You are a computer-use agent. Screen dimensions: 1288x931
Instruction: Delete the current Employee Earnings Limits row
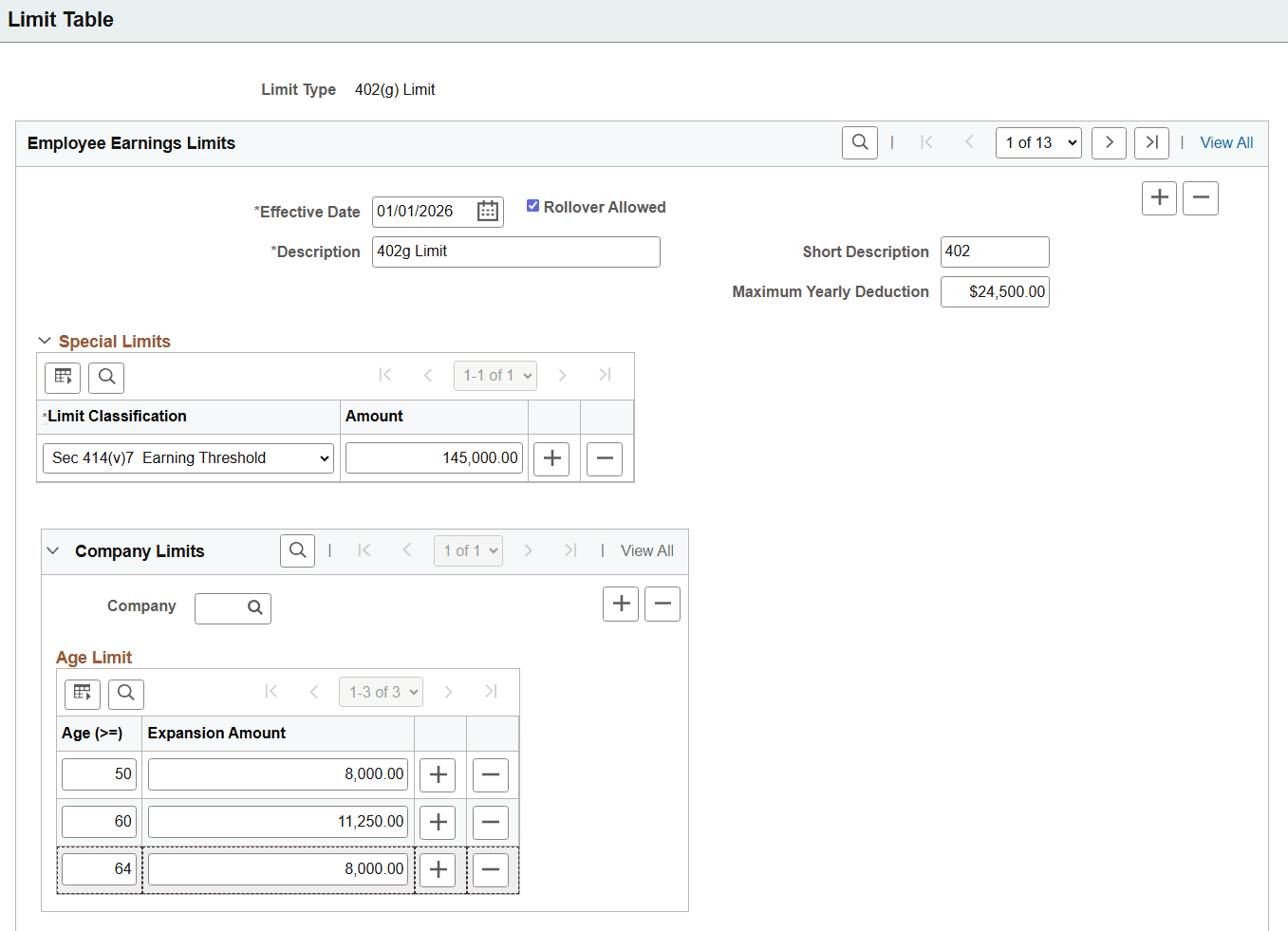pyautogui.click(x=1201, y=198)
